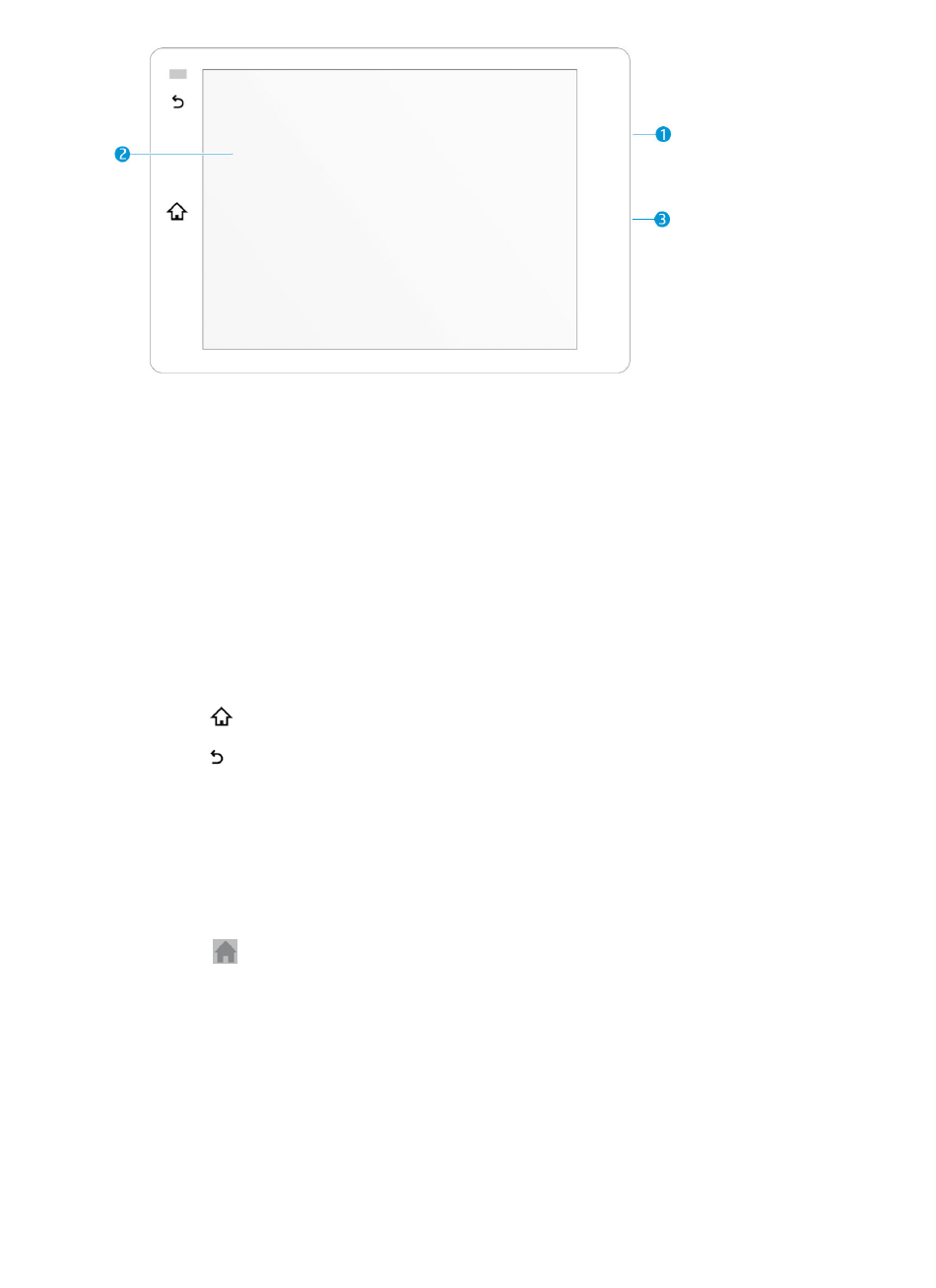Click the leader line from callout 3

pos(642,219)
